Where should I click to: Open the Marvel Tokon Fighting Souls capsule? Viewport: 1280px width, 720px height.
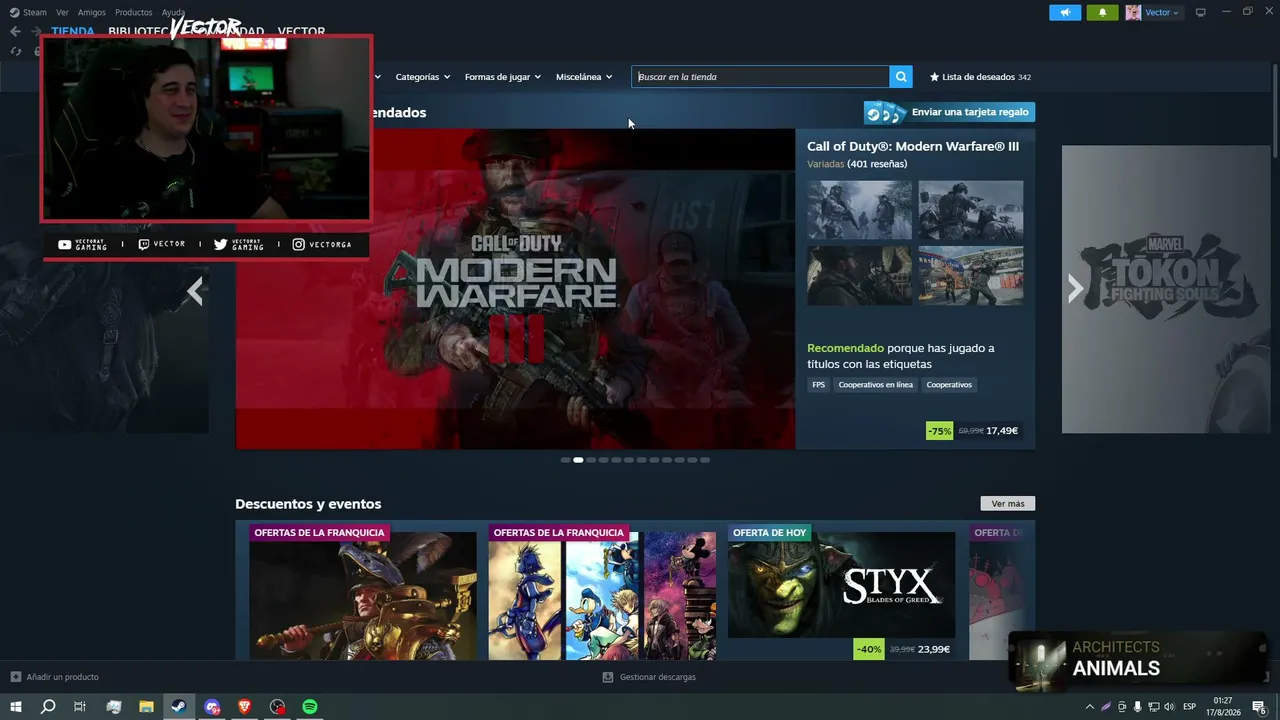[x=1166, y=289]
